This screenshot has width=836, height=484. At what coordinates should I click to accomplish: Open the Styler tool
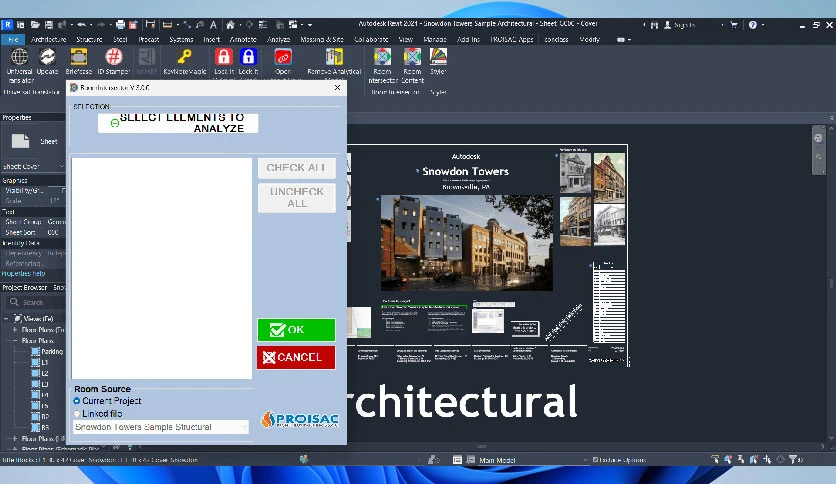click(438, 61)
